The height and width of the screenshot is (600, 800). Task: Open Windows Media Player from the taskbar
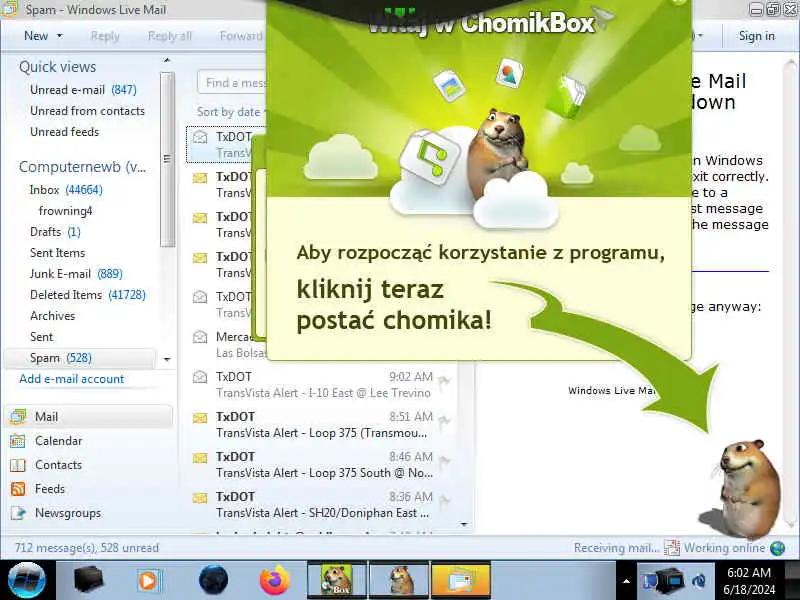coord(148,581)
